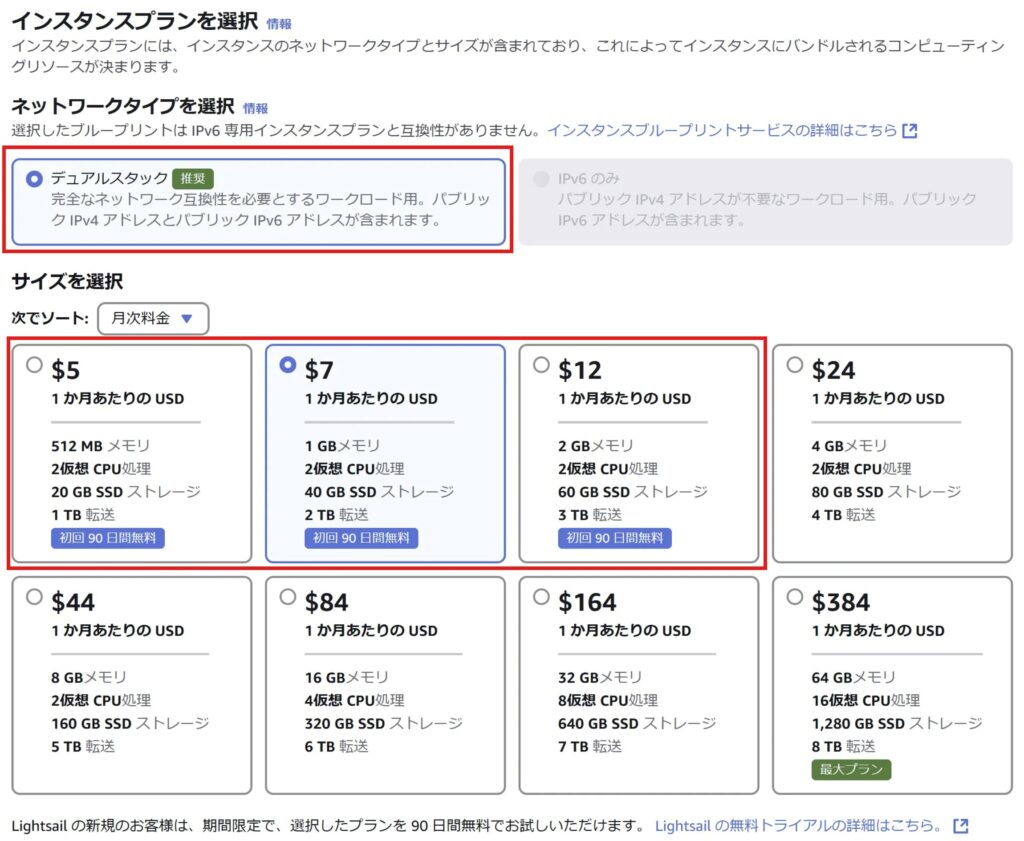Viewport: 1024px width, 841px height.
Task: Click the sort dropdown arrow triangle
Action: (186, 319)
